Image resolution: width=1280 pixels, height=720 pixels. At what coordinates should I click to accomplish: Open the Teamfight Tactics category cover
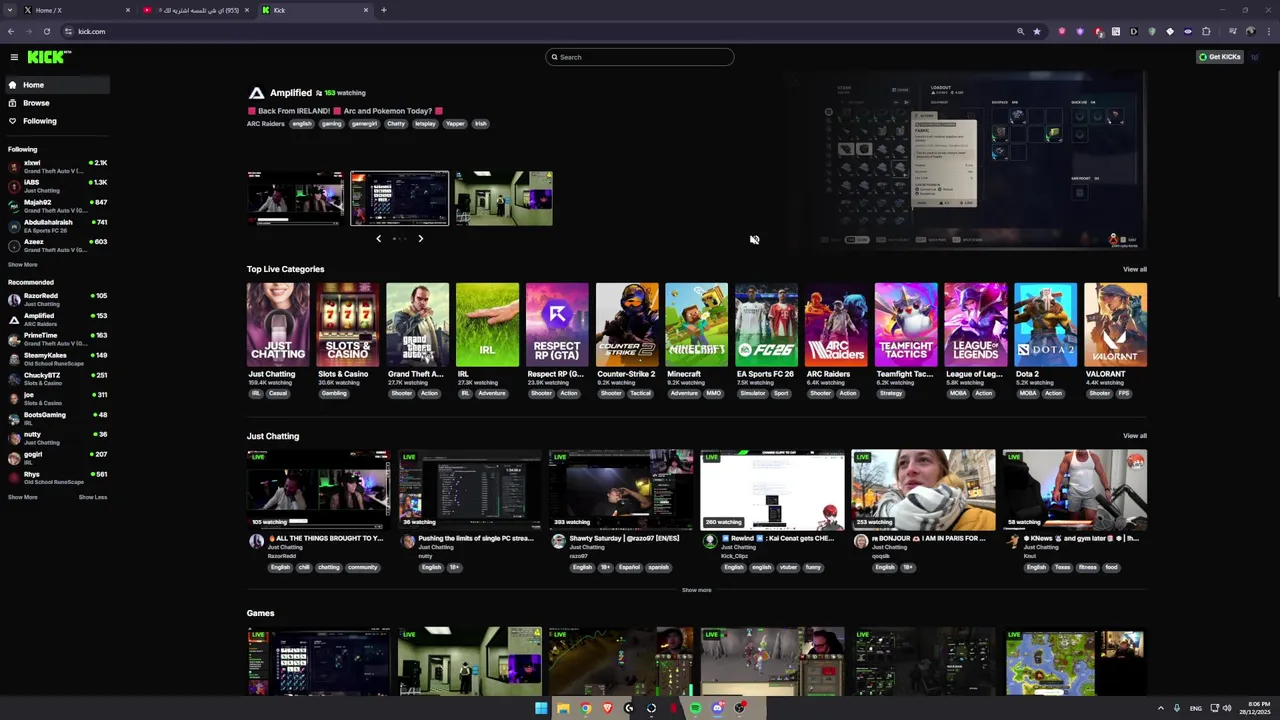click(906, 325)
